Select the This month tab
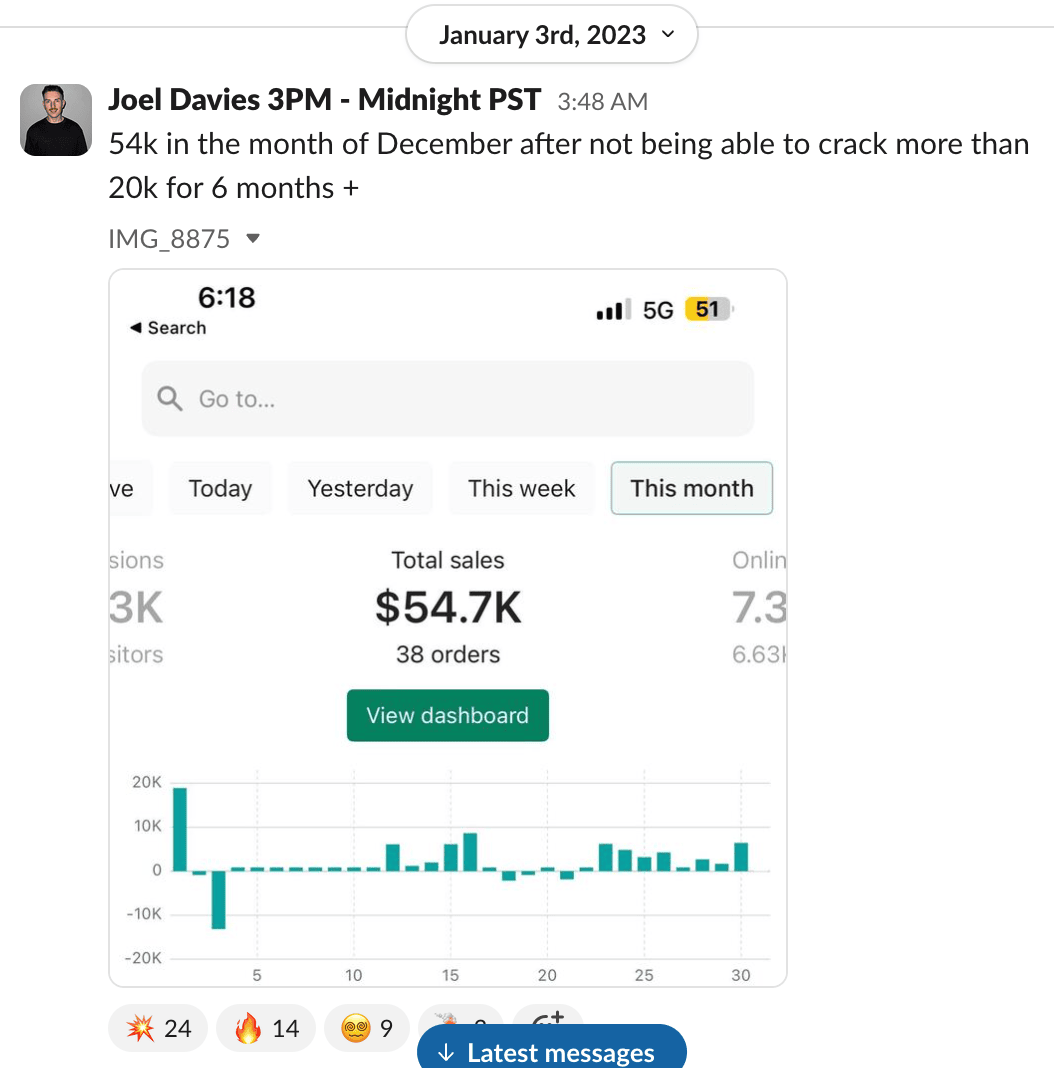The height and width of the screenshot is (1068, 1054). (691, 488)
